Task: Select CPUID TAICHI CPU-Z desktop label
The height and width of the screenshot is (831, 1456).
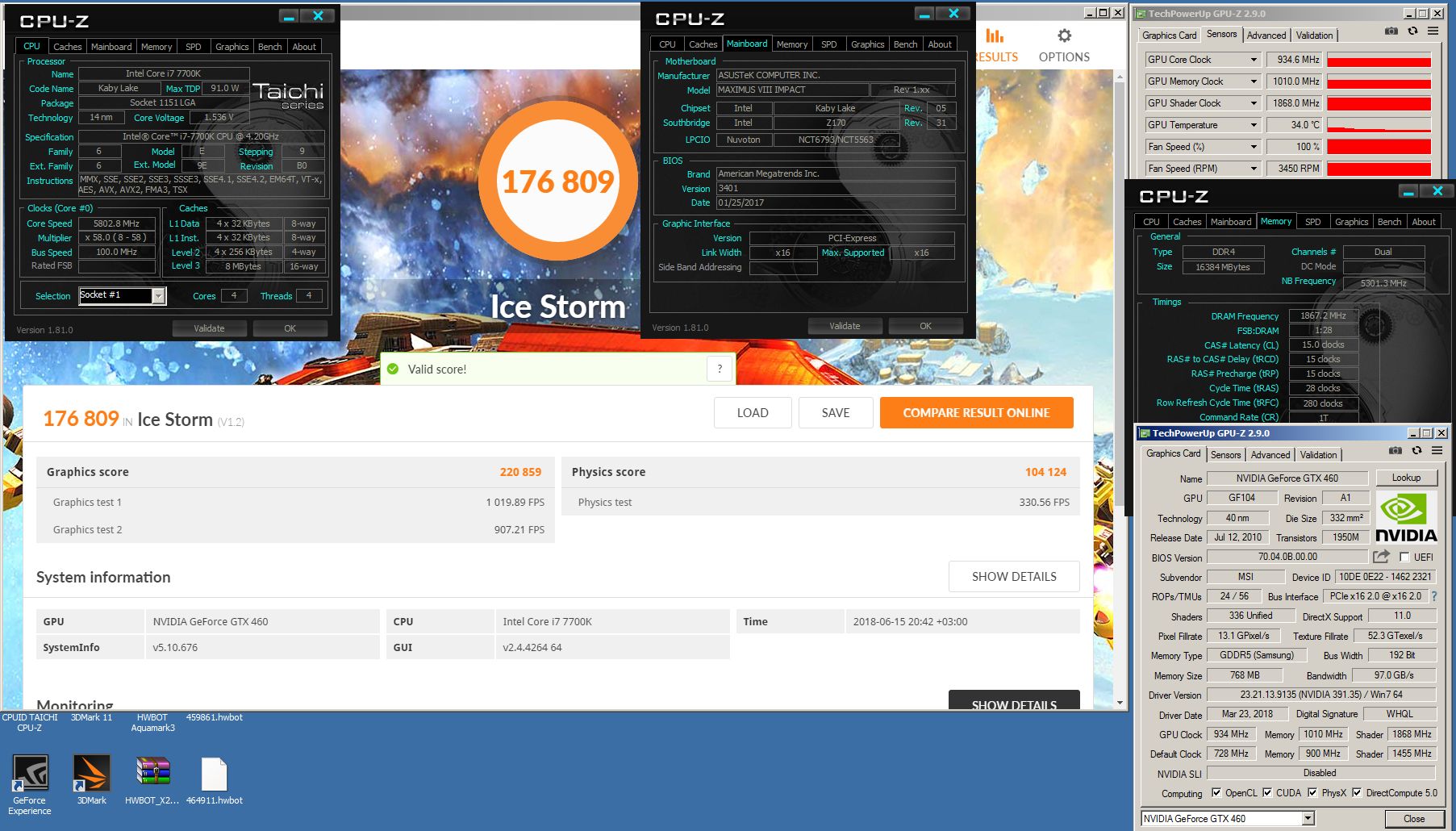Action: (30, 722)
